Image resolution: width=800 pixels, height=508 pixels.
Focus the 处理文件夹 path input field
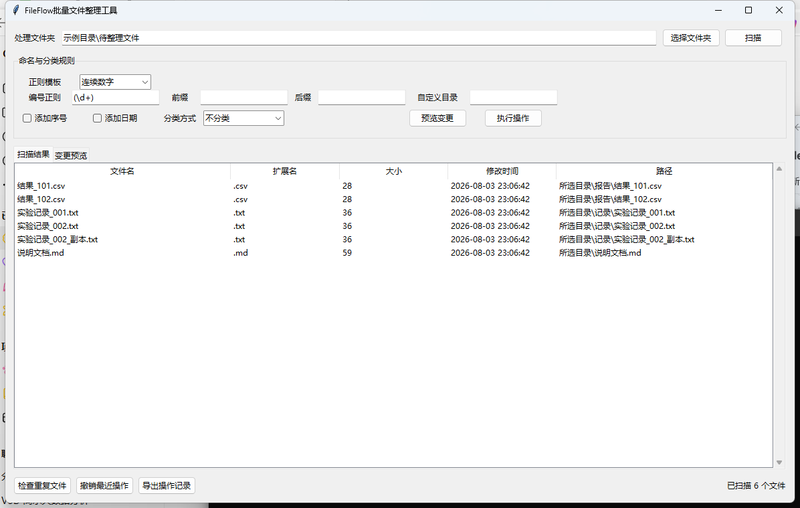pos(359,38)
